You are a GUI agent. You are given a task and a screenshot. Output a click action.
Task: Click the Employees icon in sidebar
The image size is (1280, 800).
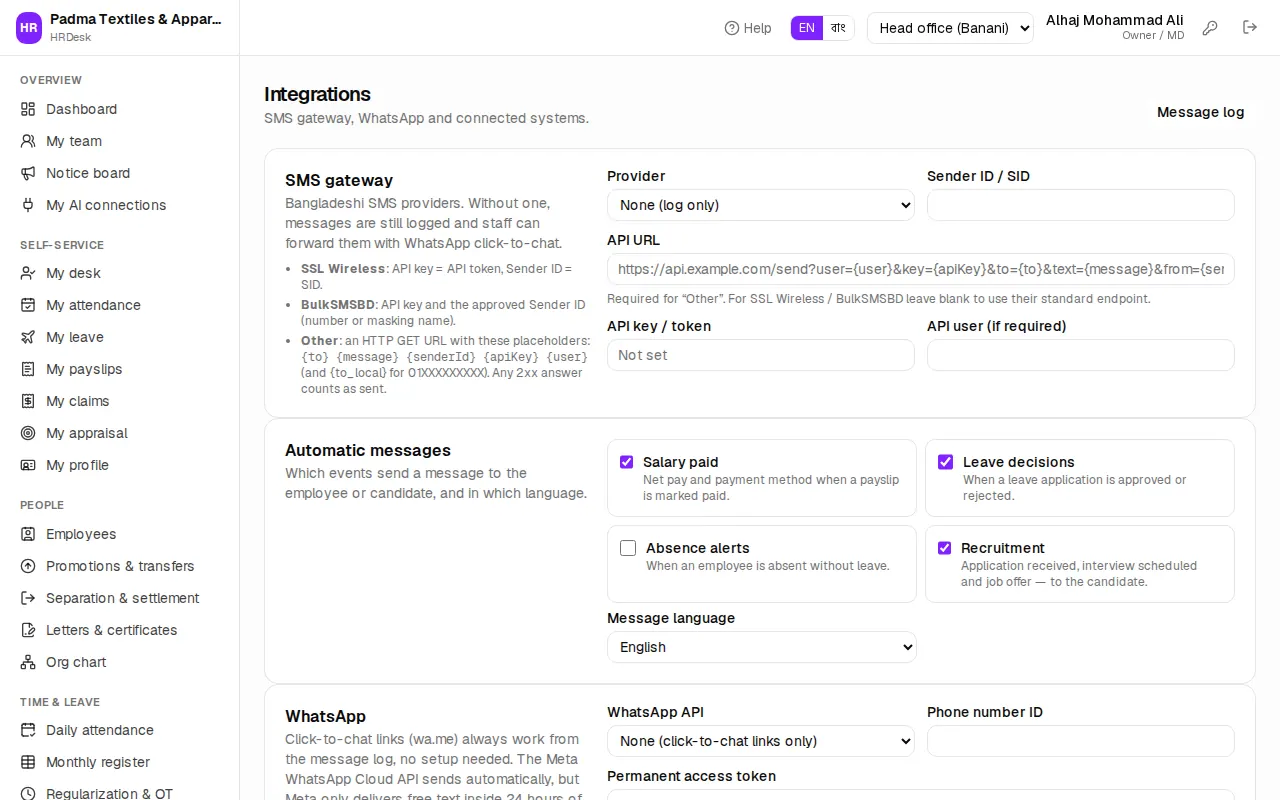[x=28, y=534]
